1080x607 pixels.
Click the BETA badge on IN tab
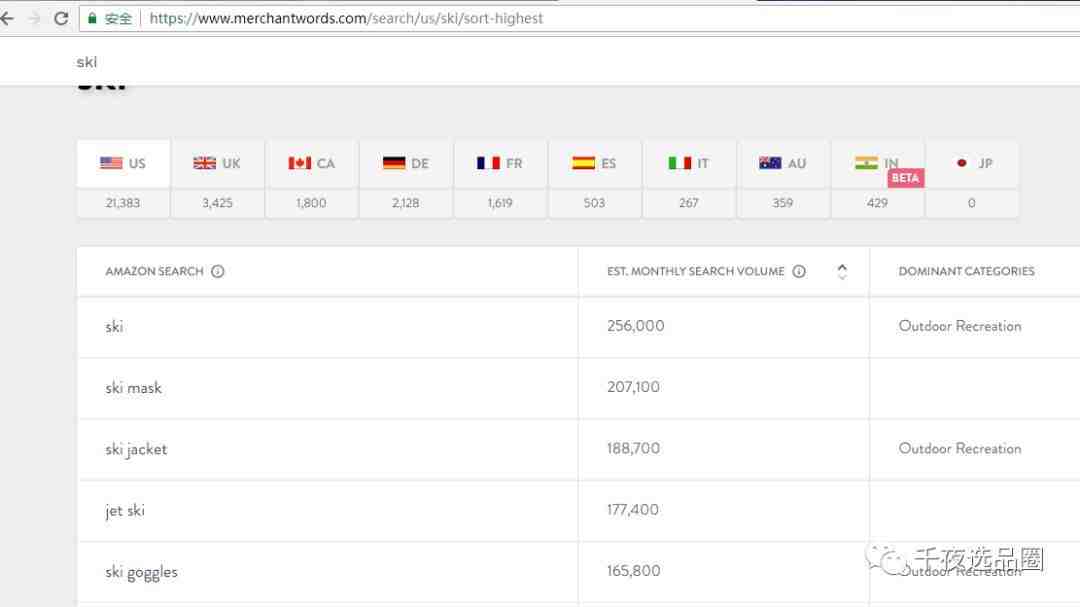click(905, 178)
